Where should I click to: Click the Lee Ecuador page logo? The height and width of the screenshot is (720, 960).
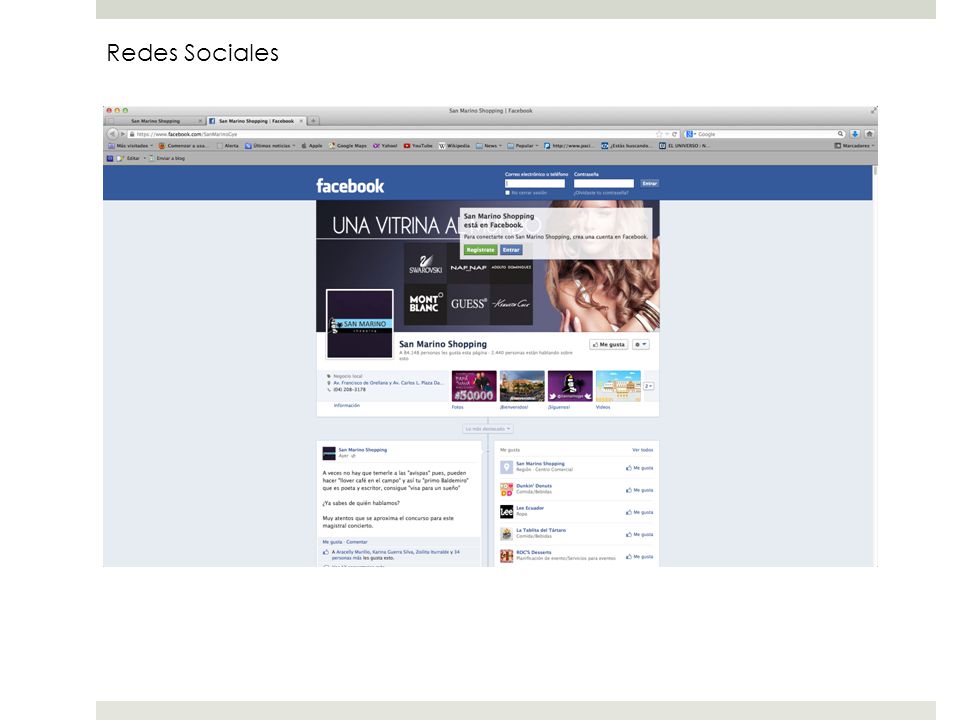[x=506, y=511]
